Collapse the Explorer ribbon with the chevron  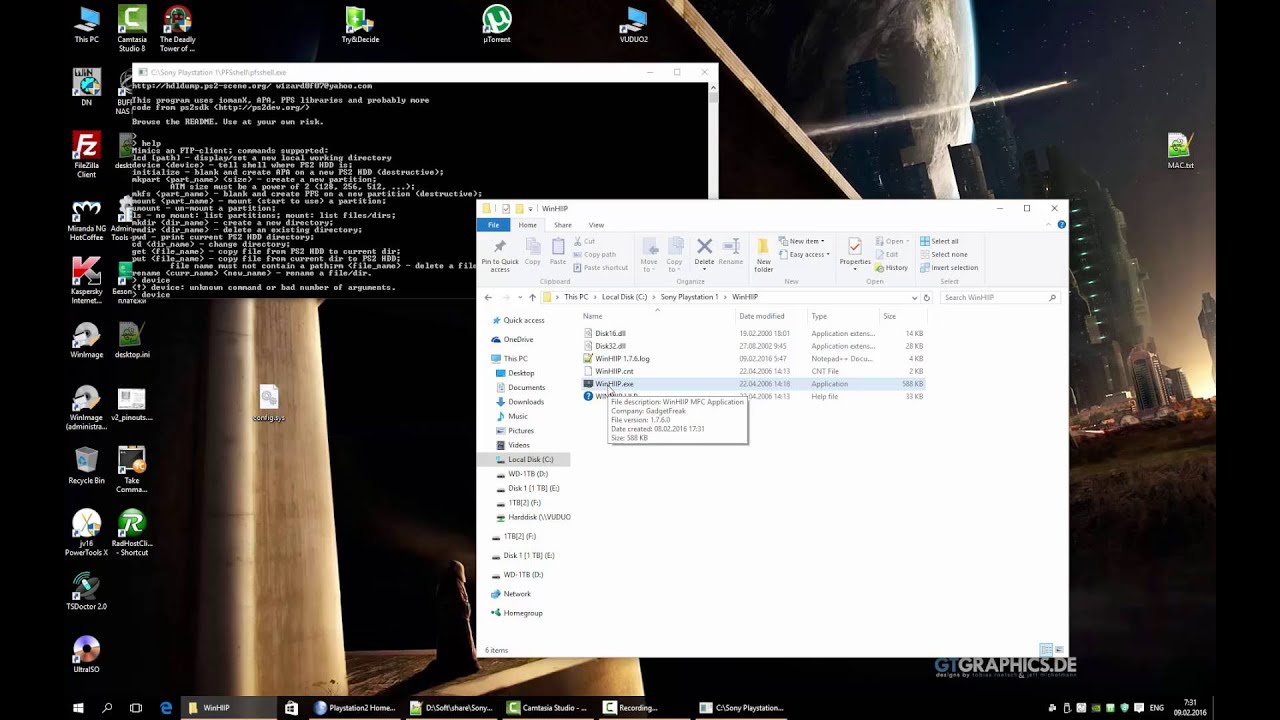point(1049,224)
